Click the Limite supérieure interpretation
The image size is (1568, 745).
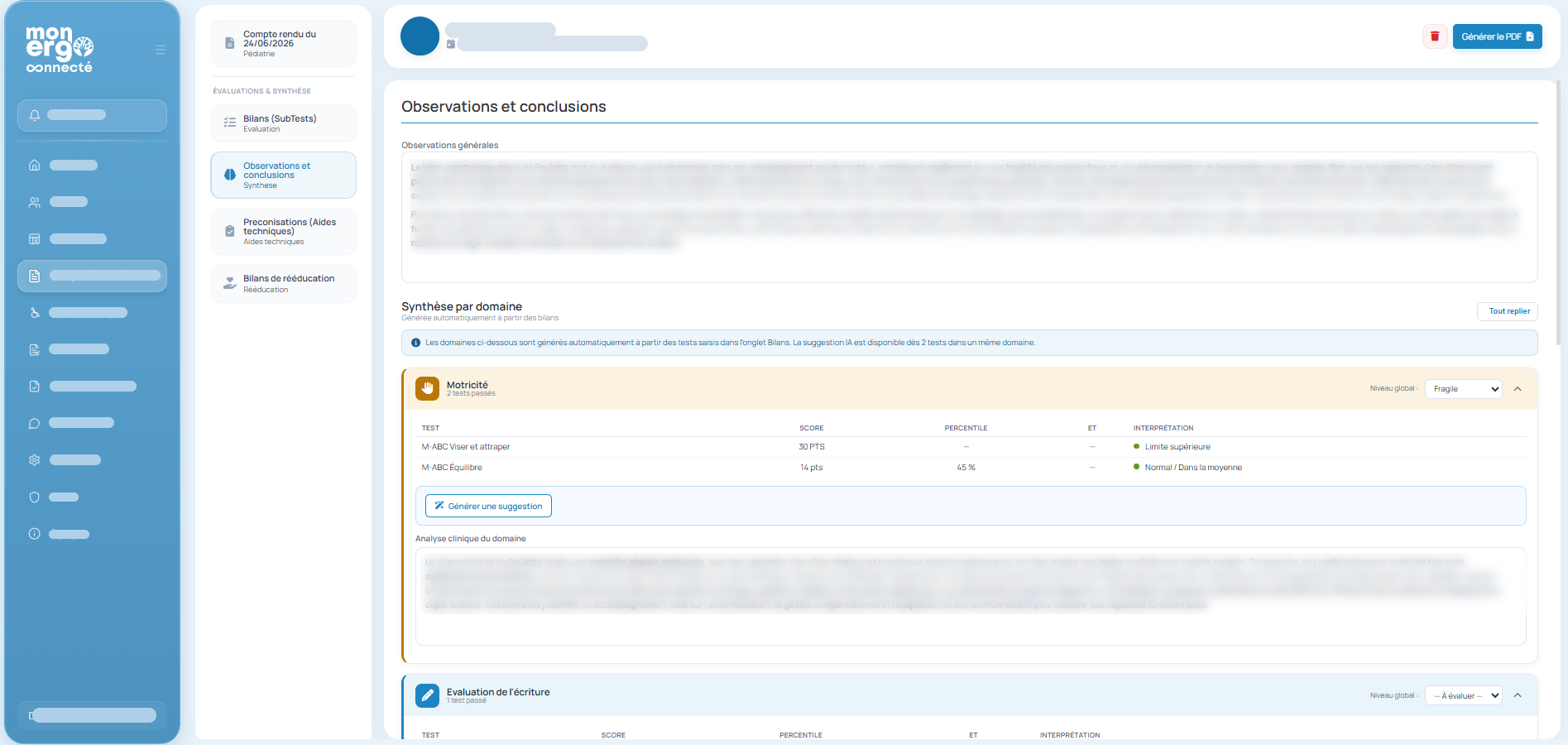1177,447
